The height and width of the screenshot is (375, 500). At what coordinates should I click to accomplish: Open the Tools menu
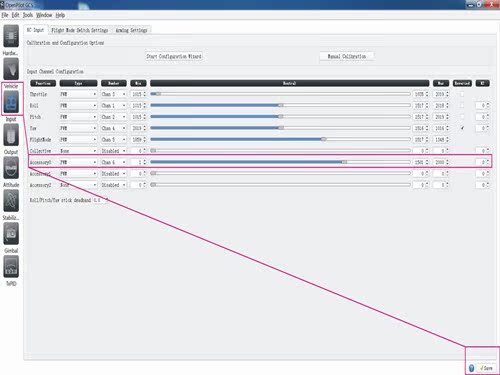pyautogui.click(x=28, y=15)
